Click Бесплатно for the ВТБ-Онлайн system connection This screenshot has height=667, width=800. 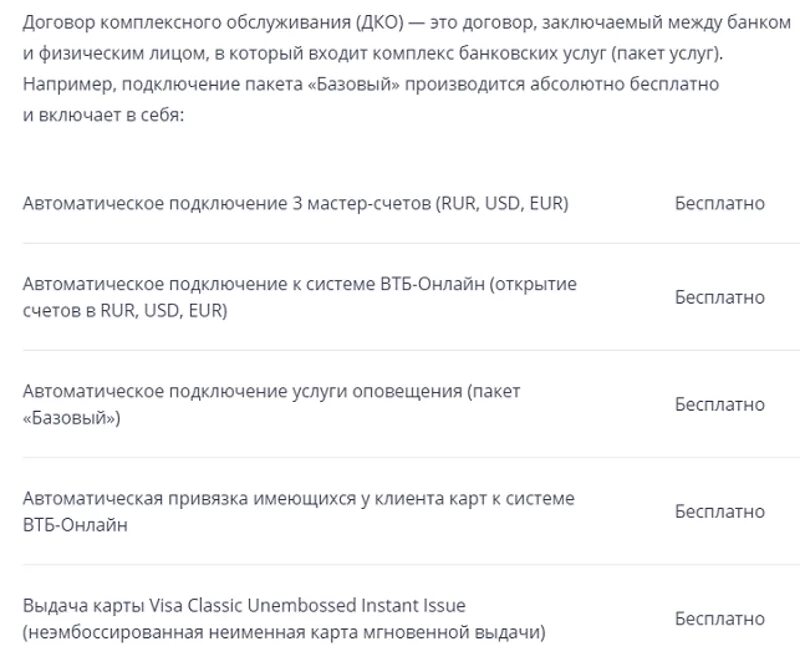[719, 298]
